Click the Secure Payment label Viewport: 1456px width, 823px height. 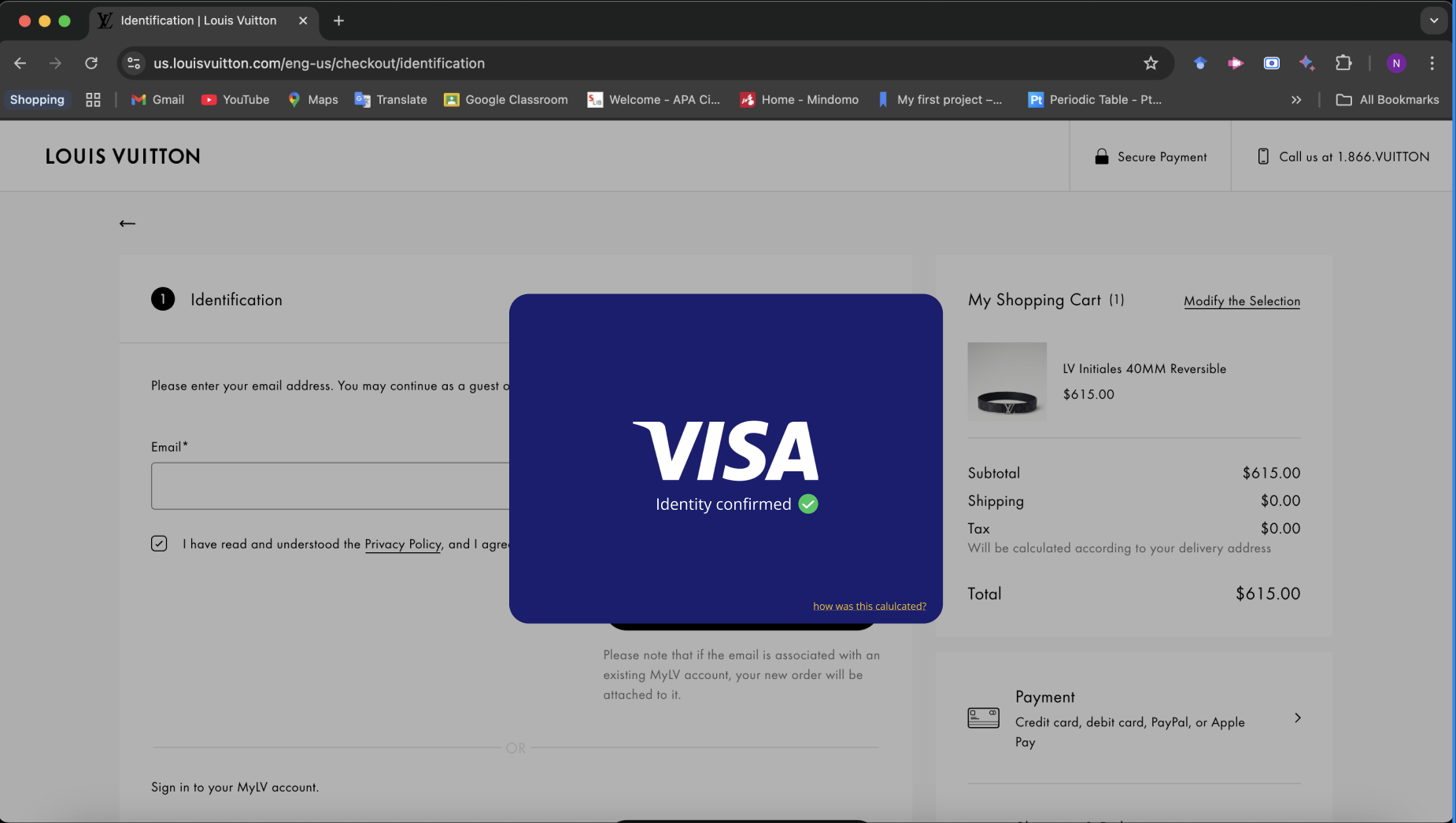tap(1162, 157)
